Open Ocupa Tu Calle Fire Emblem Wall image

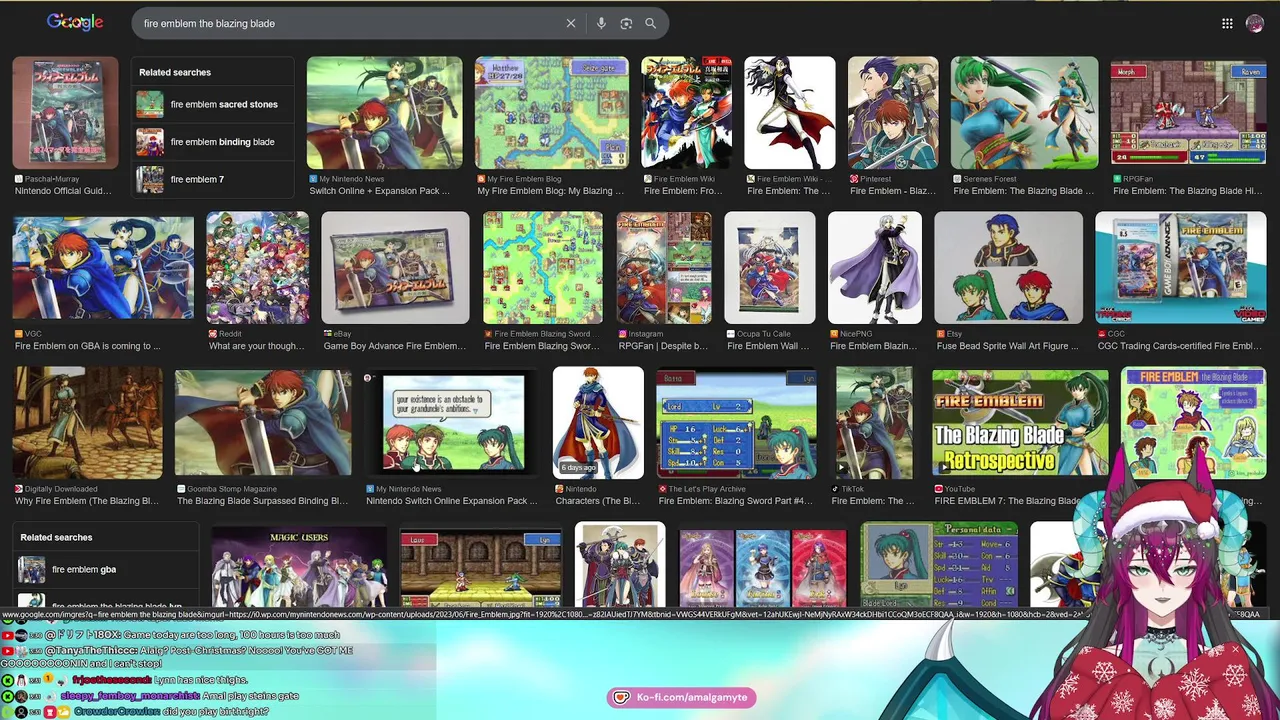pyautogui.click(x=770, y=268)
